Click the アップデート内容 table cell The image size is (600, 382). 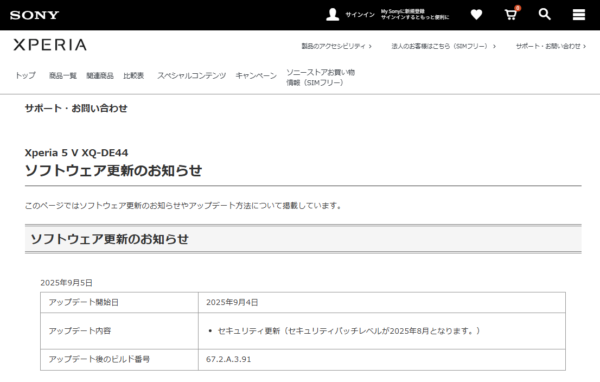point(119,331)
